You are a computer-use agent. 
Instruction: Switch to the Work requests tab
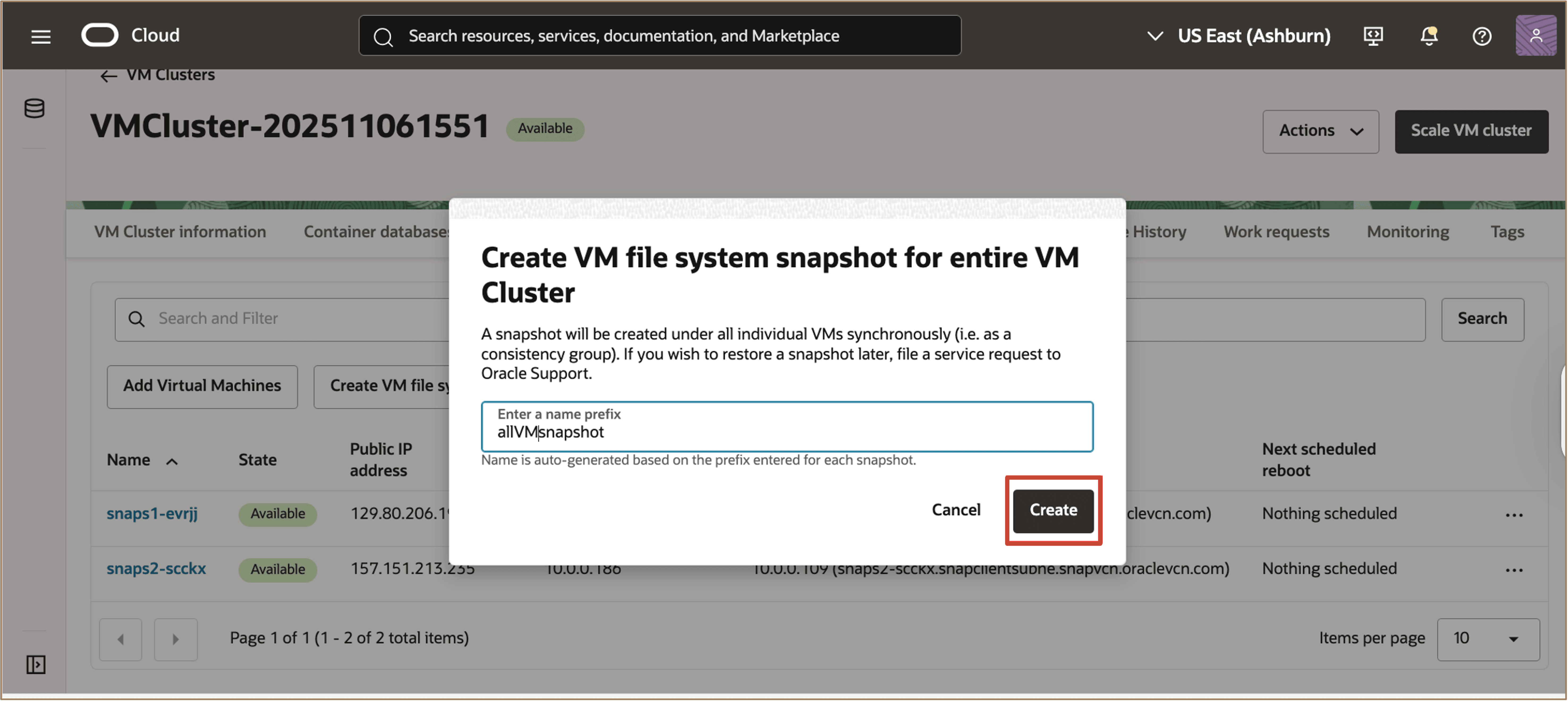coord(1276,231)
